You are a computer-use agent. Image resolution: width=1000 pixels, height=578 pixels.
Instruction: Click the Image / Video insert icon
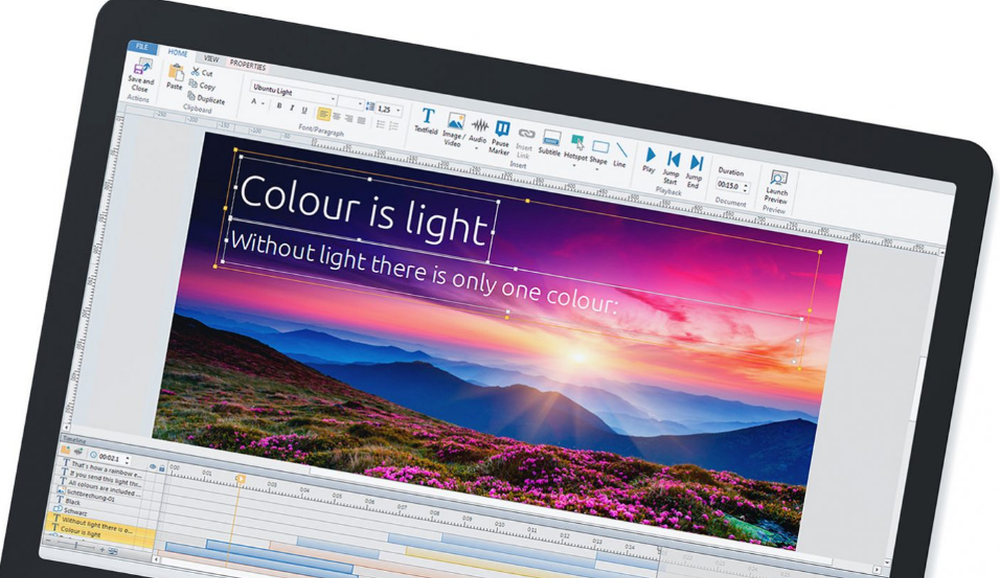pyautogui.click(x=454, y=129)
